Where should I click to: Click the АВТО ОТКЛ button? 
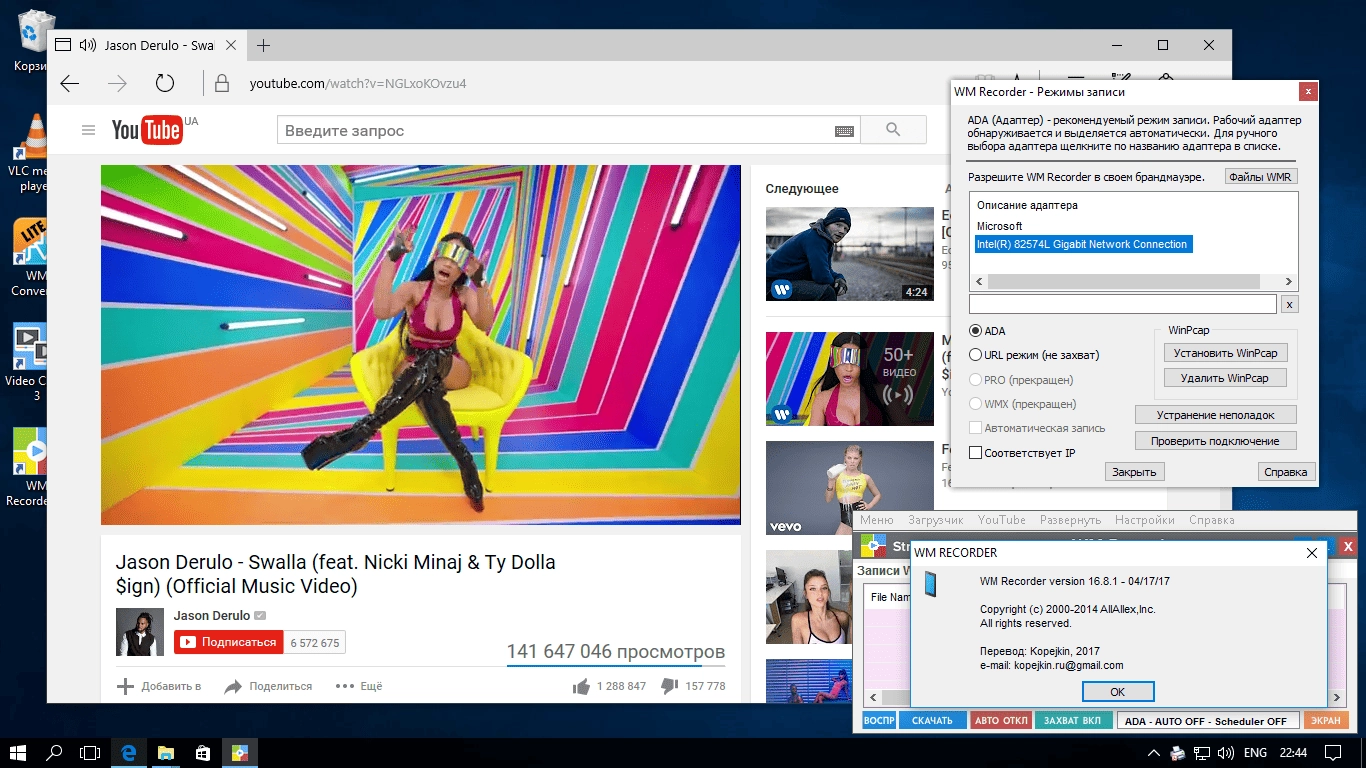[1001, 721]
